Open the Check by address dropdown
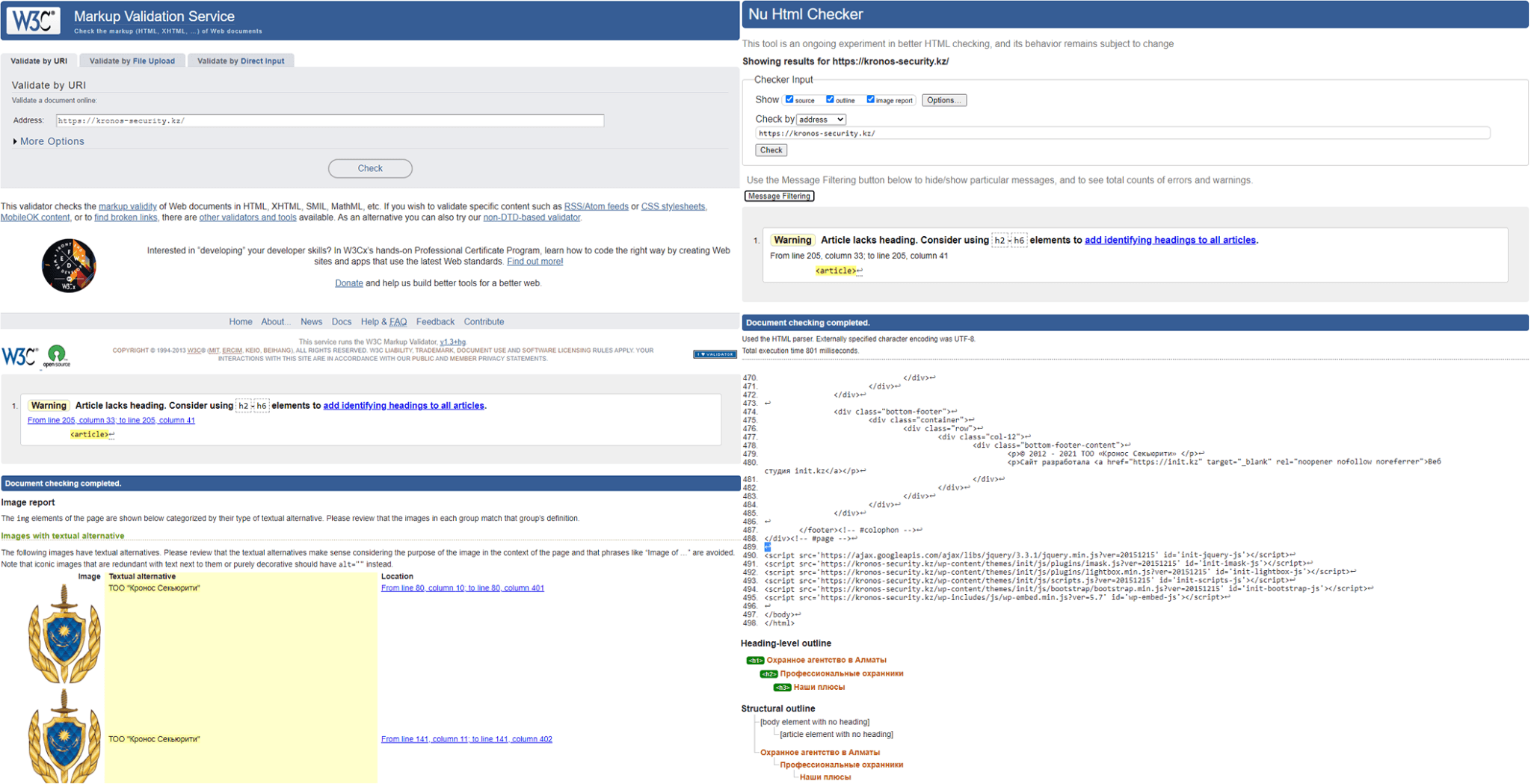1531x784 pixels. pos(821,120)
